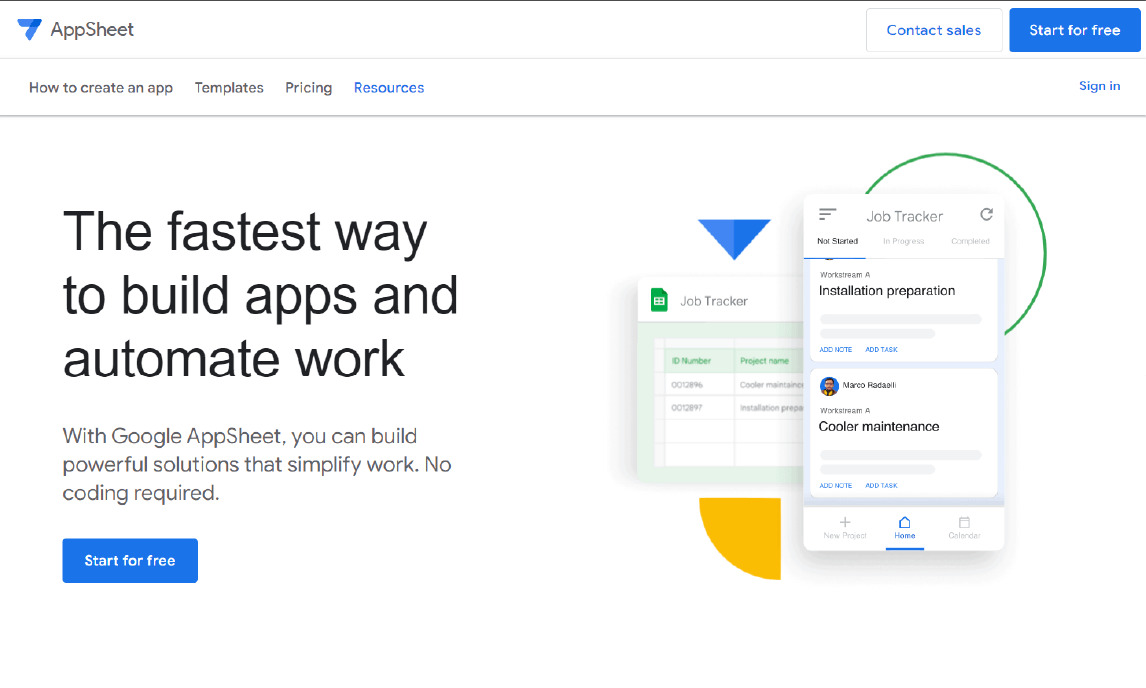
Task: Click the 'Installation preparation' card title
Action: point(887,291)
